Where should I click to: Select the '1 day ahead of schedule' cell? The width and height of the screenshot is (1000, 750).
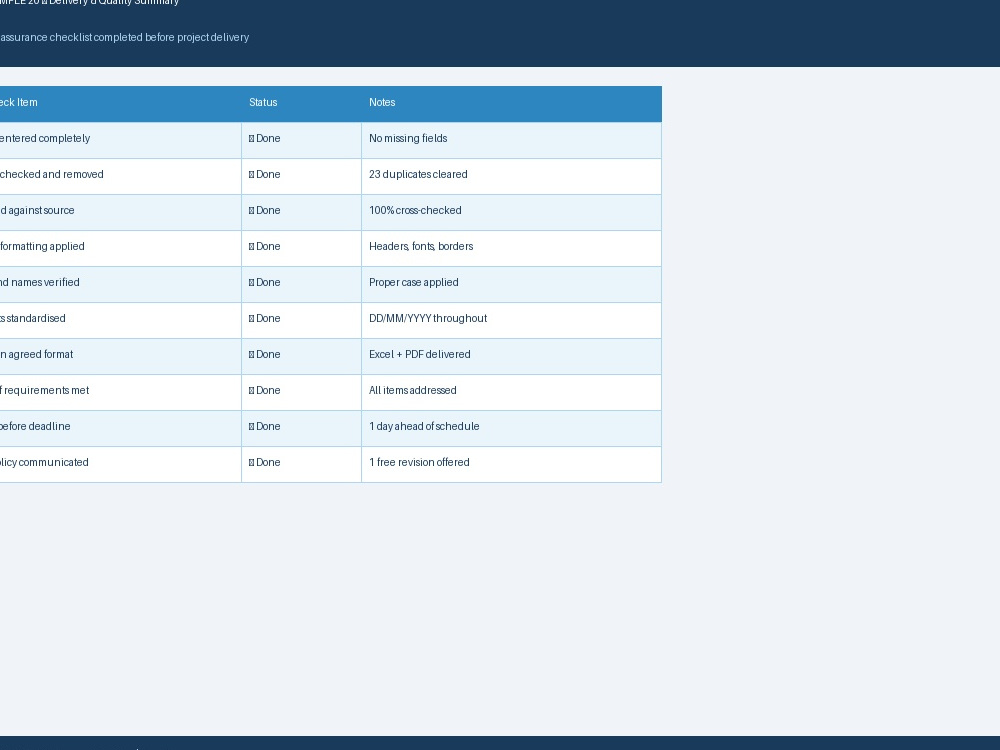[511, 428]
